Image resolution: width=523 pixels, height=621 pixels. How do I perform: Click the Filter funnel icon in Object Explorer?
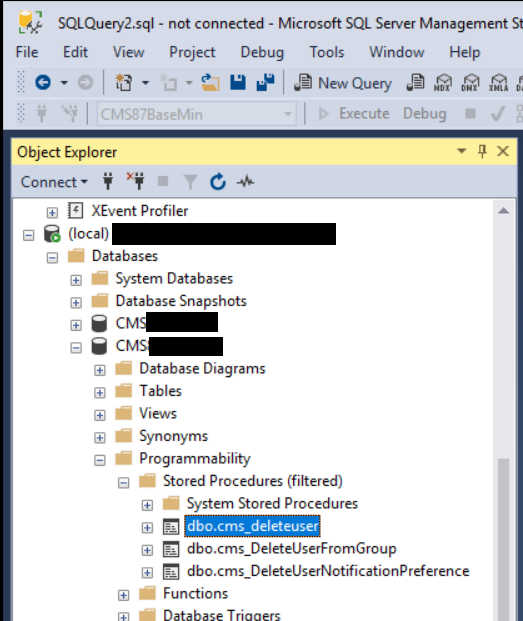(190, 182)
